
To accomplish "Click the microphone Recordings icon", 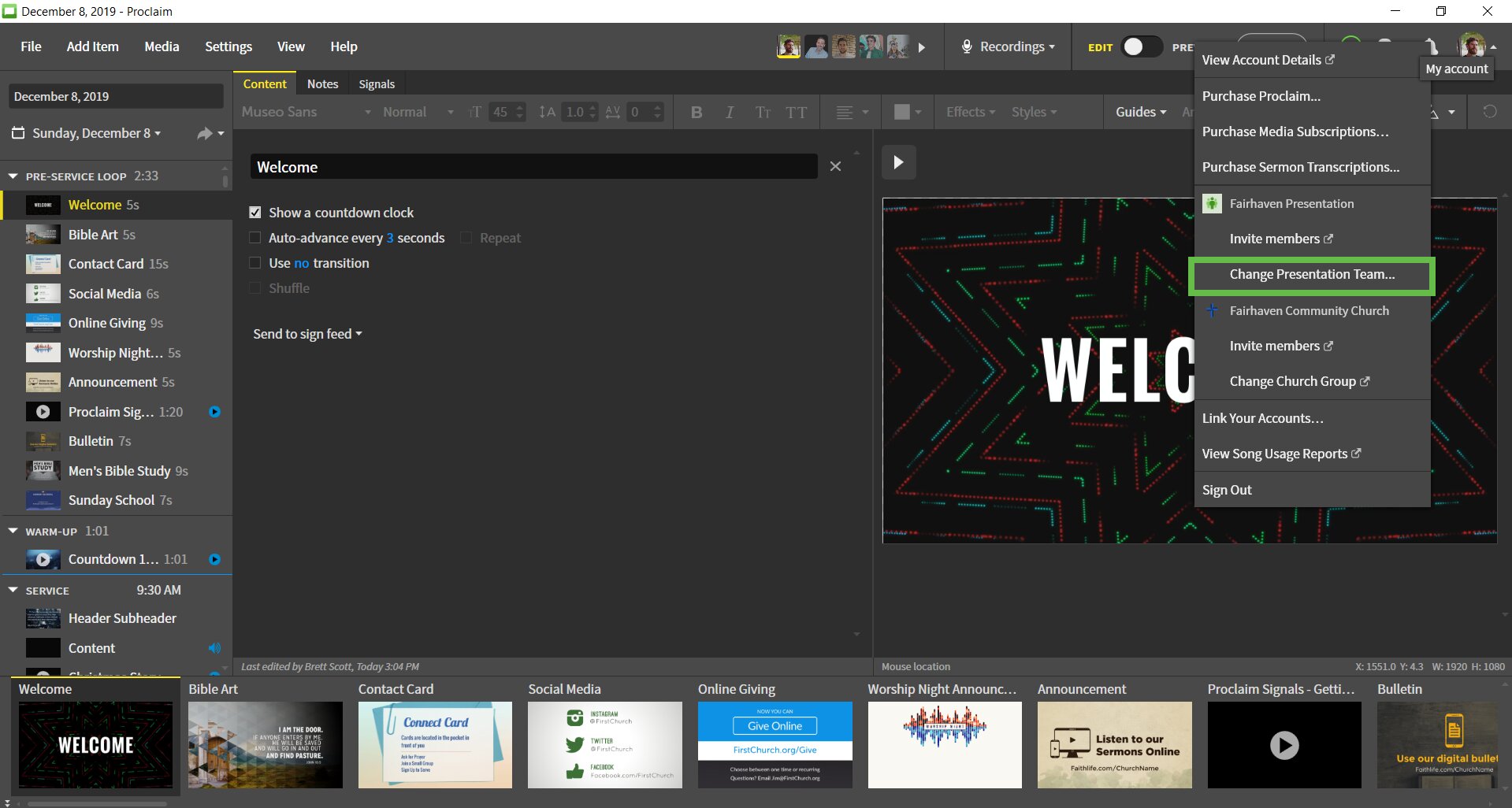I will point(966,47).
